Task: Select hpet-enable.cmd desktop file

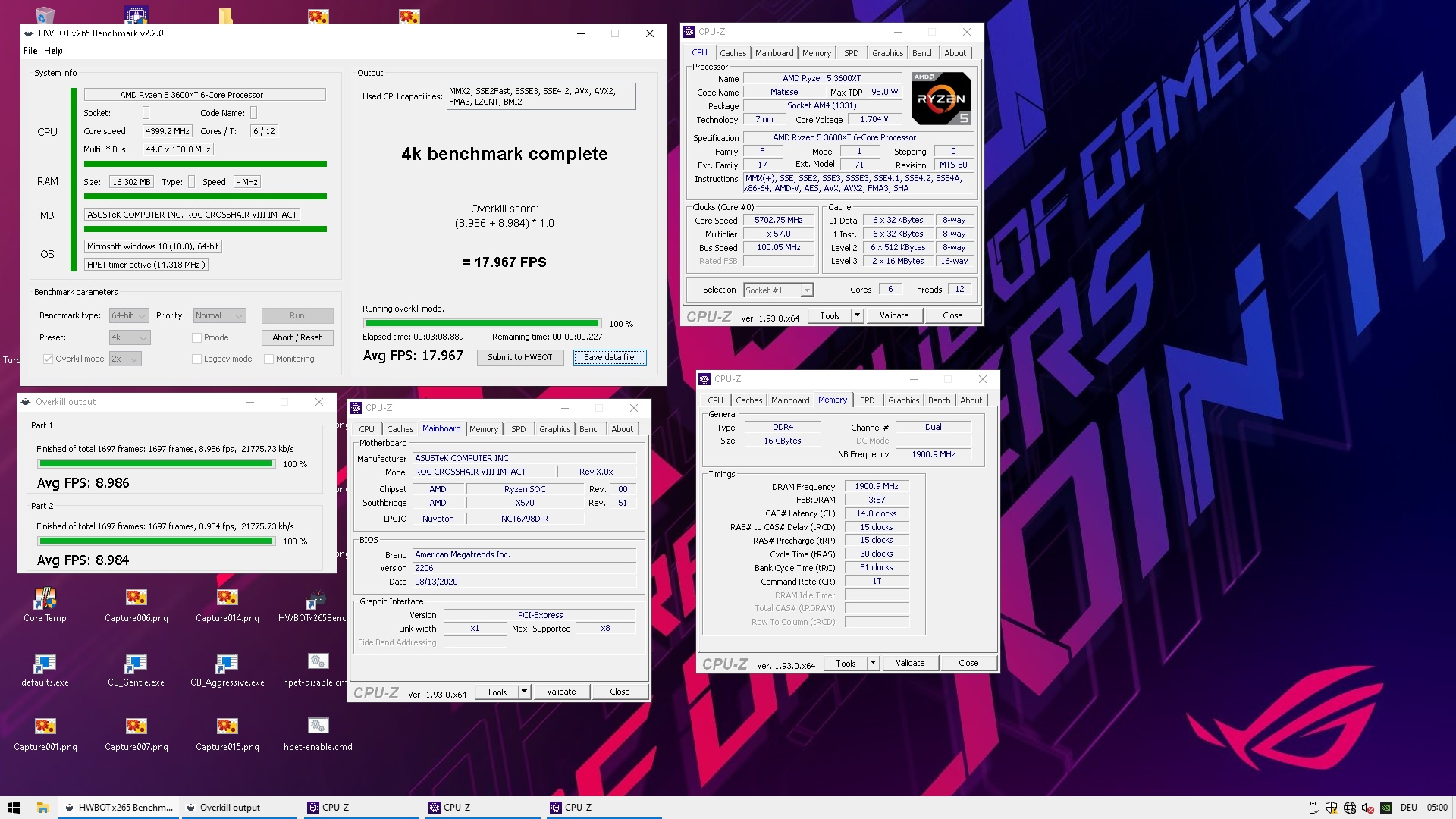Action: (x=318, y=733)
